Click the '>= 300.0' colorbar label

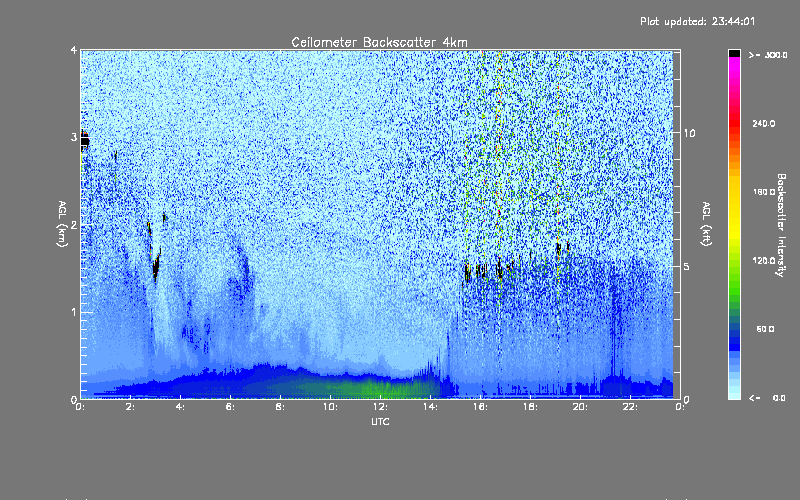[x=768, y=55]
